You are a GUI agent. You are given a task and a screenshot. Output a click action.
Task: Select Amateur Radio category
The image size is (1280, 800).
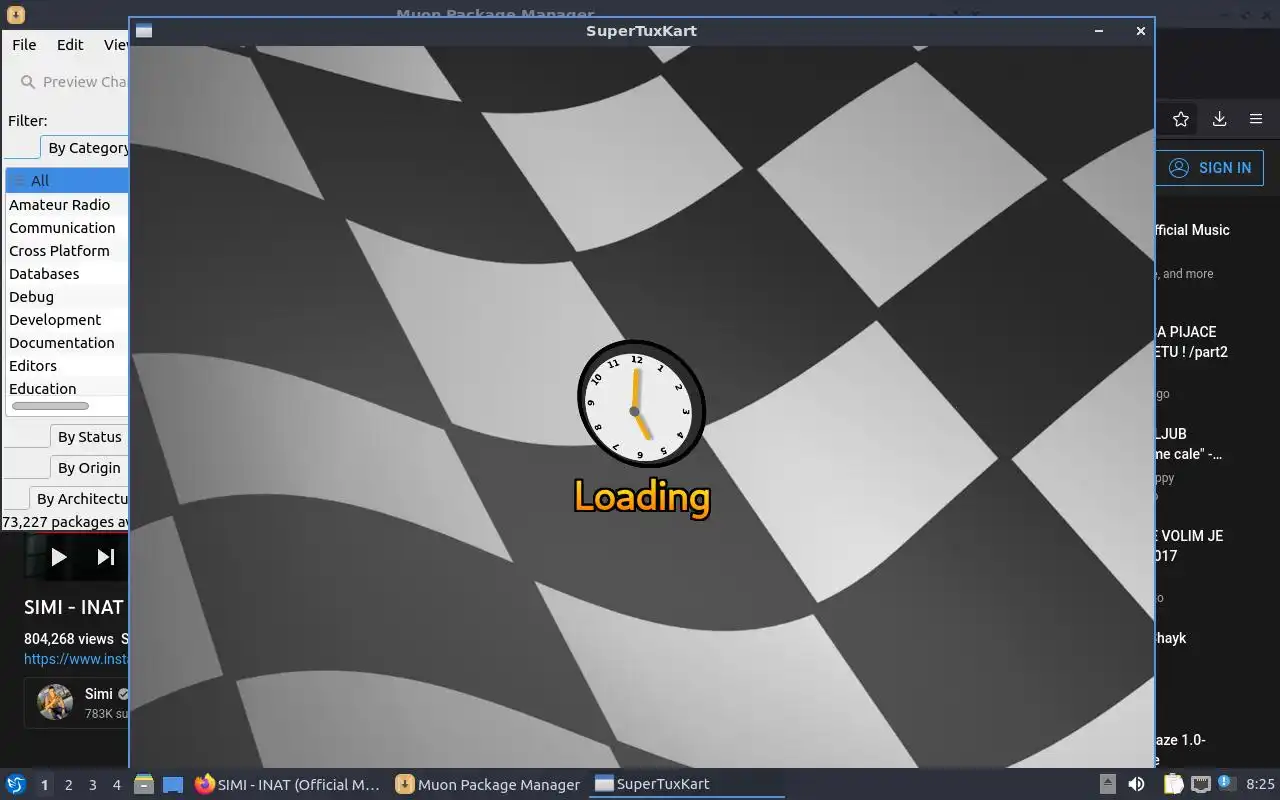coord(67,205)
